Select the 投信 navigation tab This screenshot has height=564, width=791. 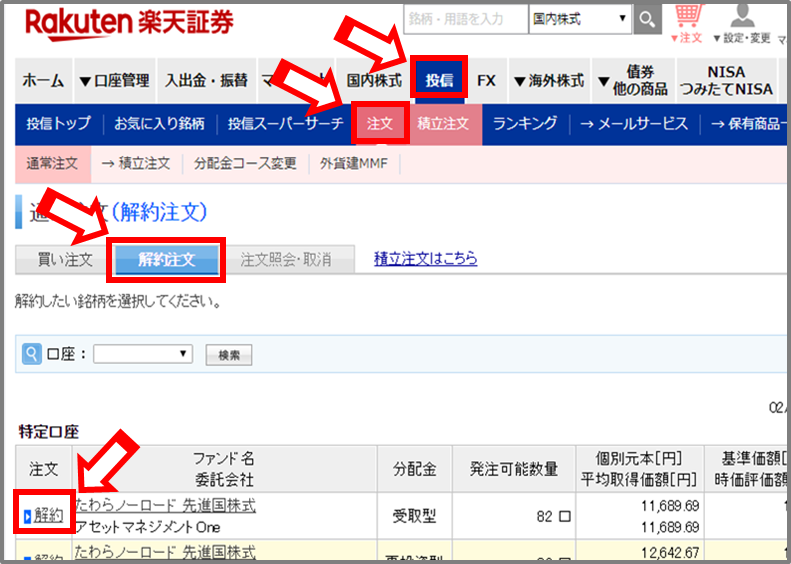click(x=439, y=80)
